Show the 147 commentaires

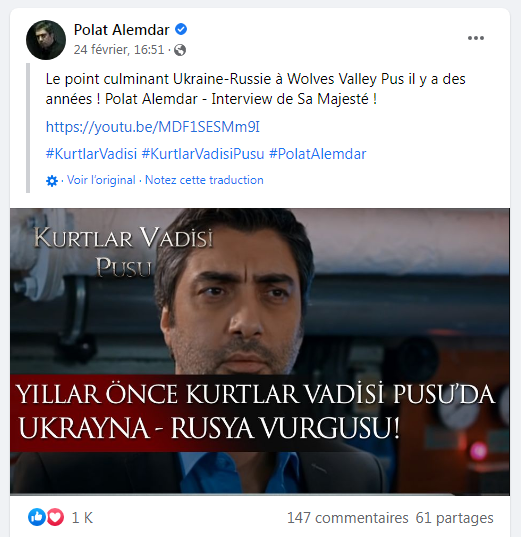point(348,518)
